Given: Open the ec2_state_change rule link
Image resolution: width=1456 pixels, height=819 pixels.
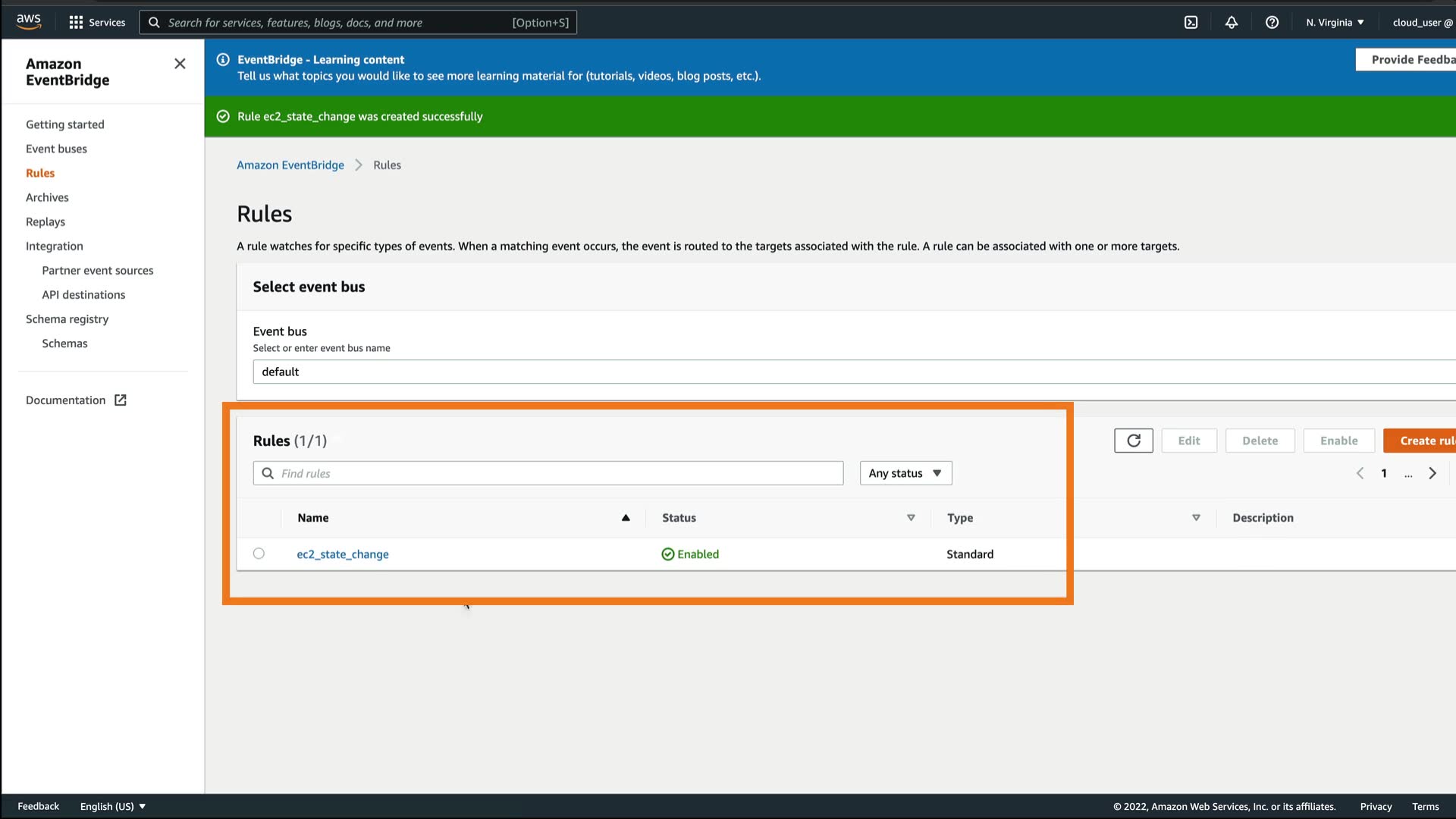Looking at the screenshot, I should click(x=343, y=554).
